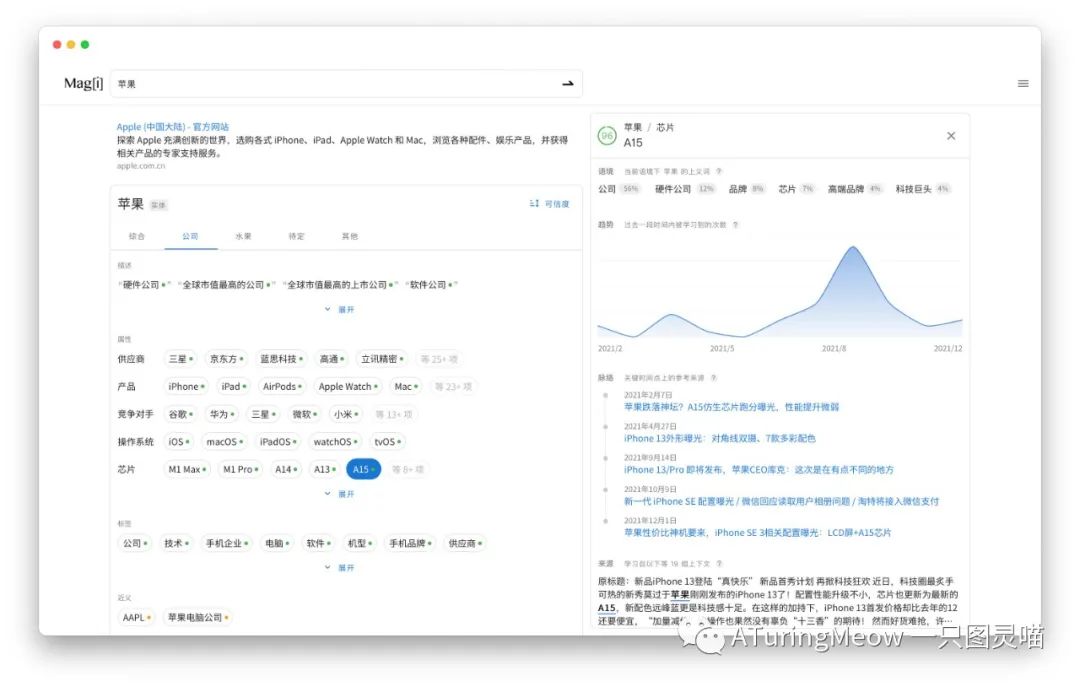Click the iPadOS operating system tag
Image resolution: width=1080 pixels, height=687 pixels.
click(278, 442)
